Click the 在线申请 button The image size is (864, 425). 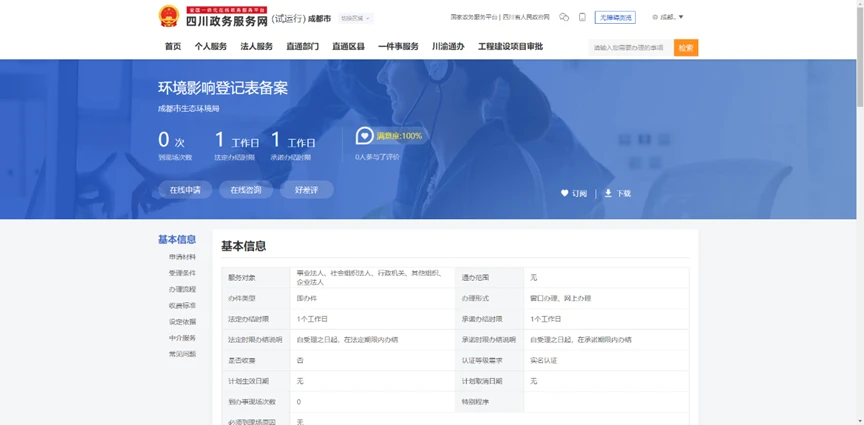pyautogui.click(x=185, y=190)
